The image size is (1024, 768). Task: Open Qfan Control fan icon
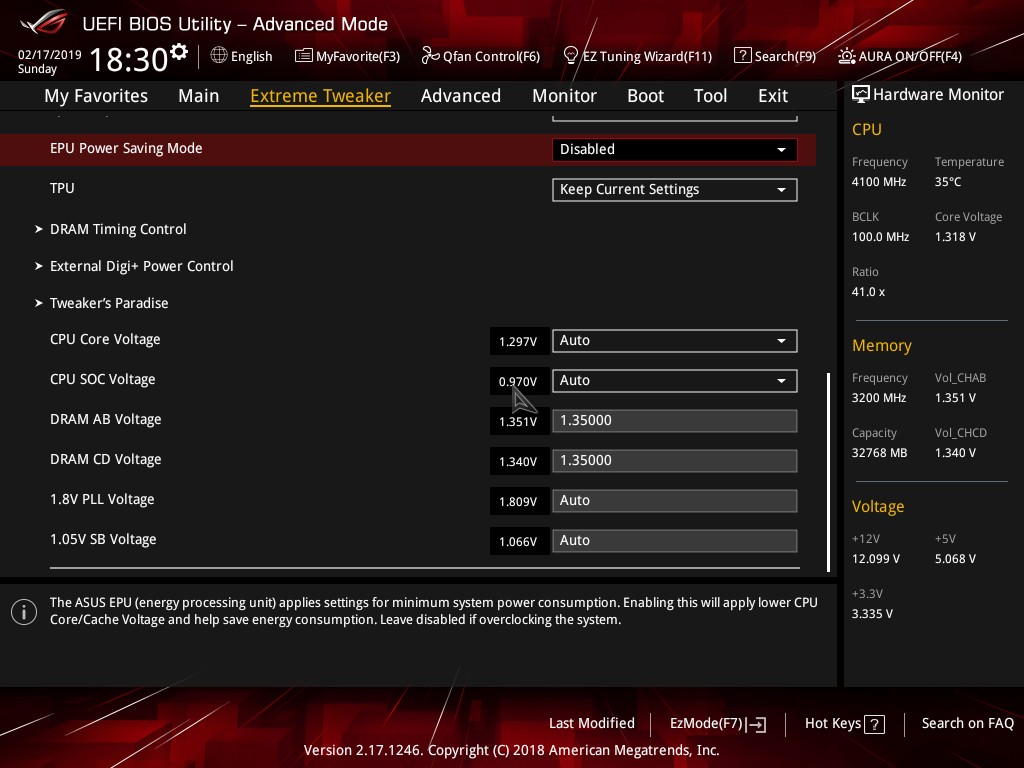click(x=430, y=56)
